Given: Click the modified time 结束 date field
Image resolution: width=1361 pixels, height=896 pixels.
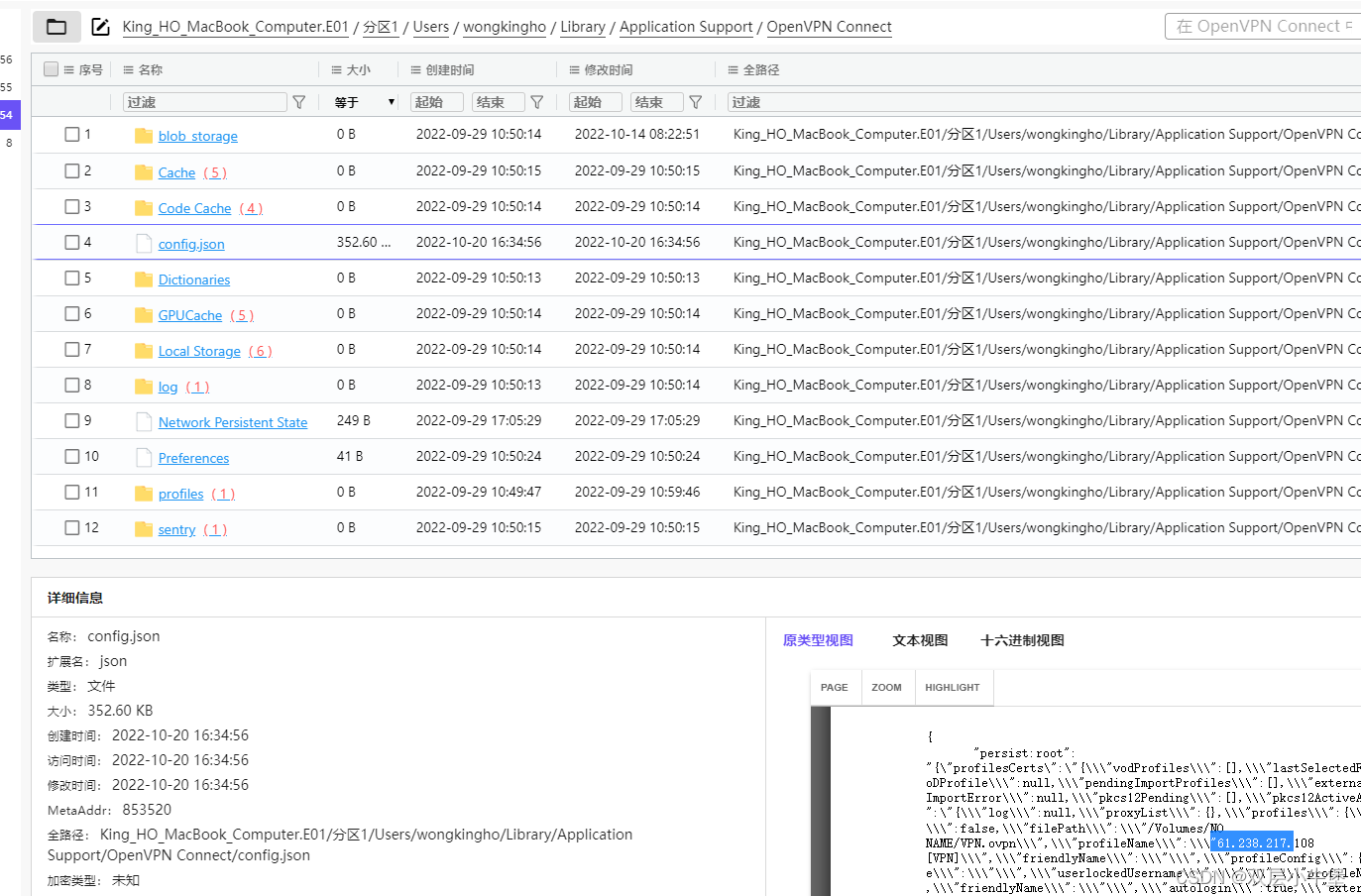Looking at the screenshot, I should pyautogui.click(x=656, y=102).
